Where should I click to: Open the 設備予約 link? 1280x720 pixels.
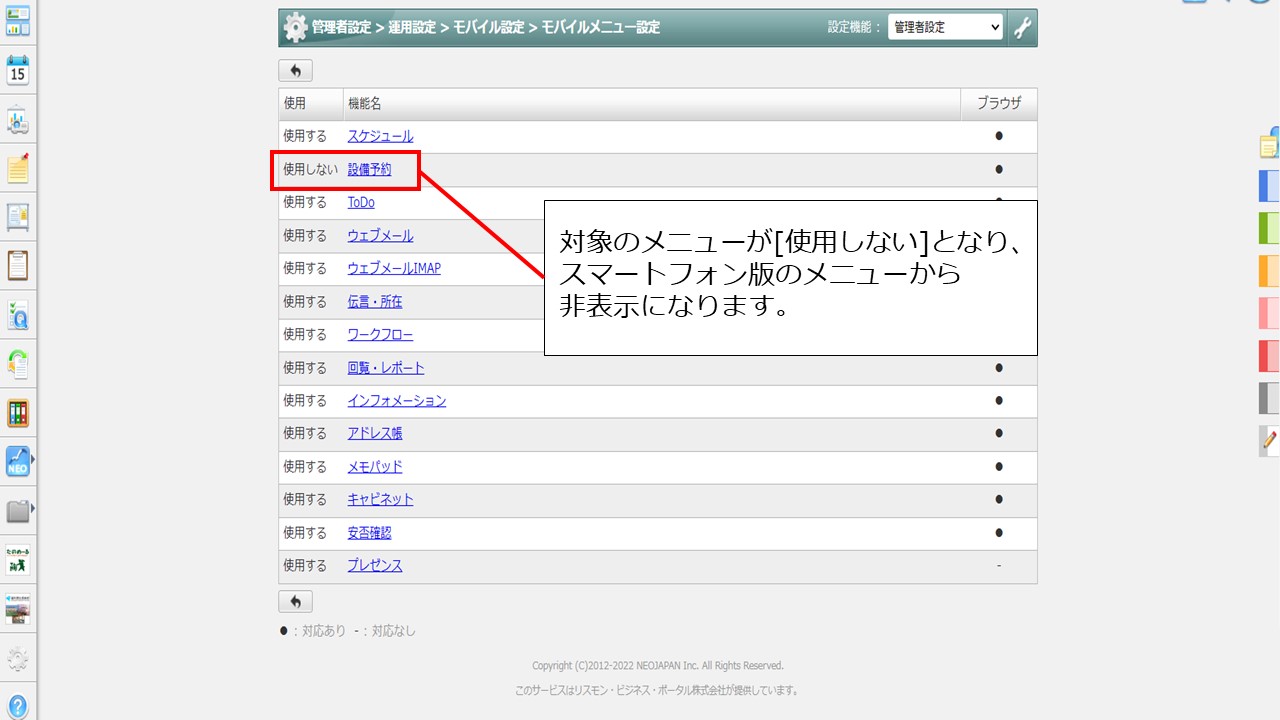pyautogui.click(x=369, y=169)
